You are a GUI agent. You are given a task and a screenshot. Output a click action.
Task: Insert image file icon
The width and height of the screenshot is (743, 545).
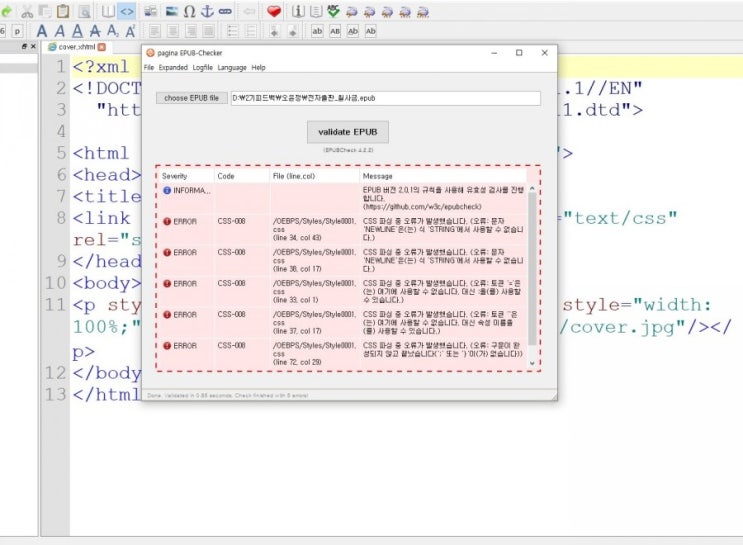tap(172, 11)
